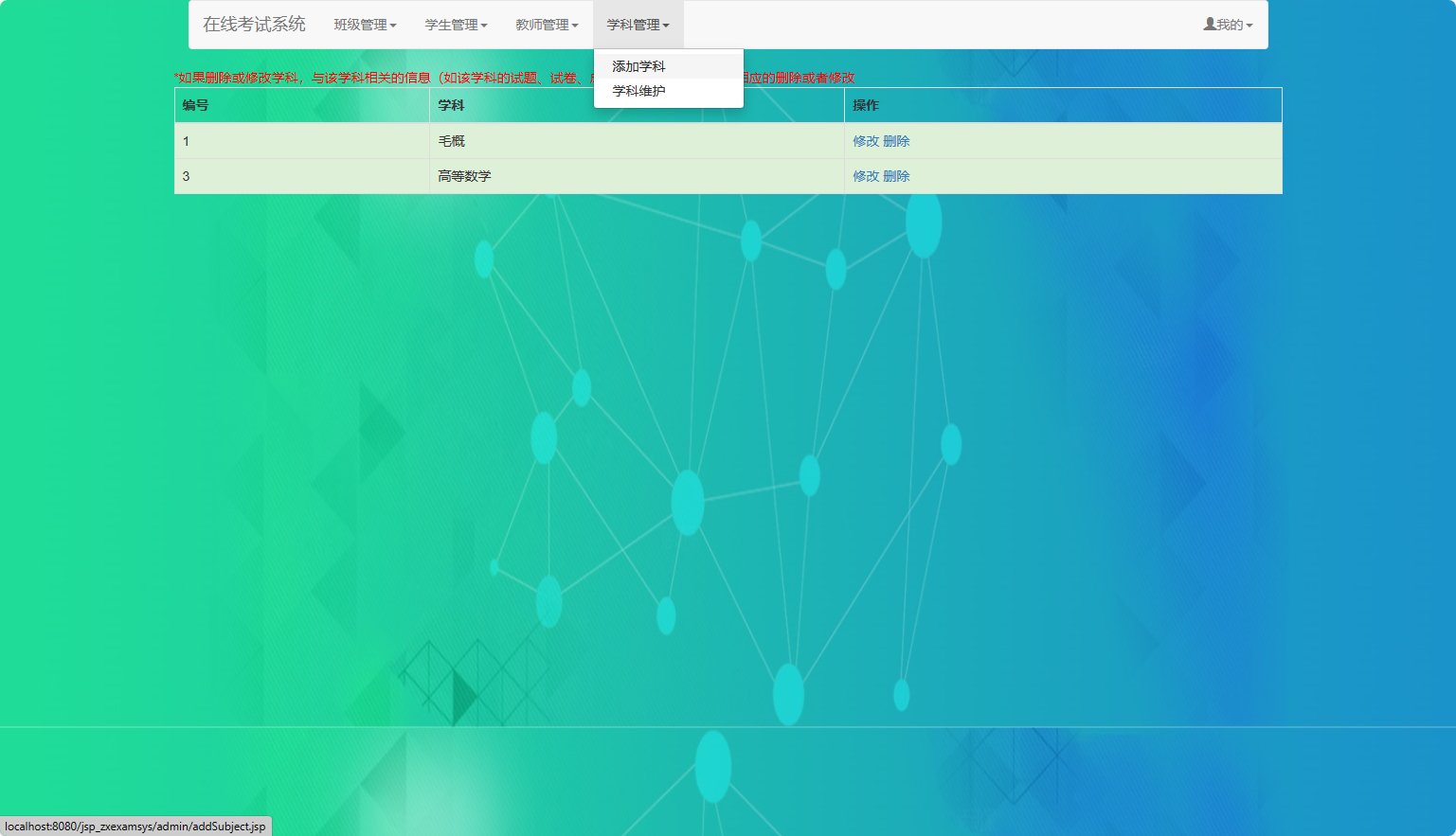
Task: Click 修改 for the 毛概 subject
Action: (x=864, y=140)
